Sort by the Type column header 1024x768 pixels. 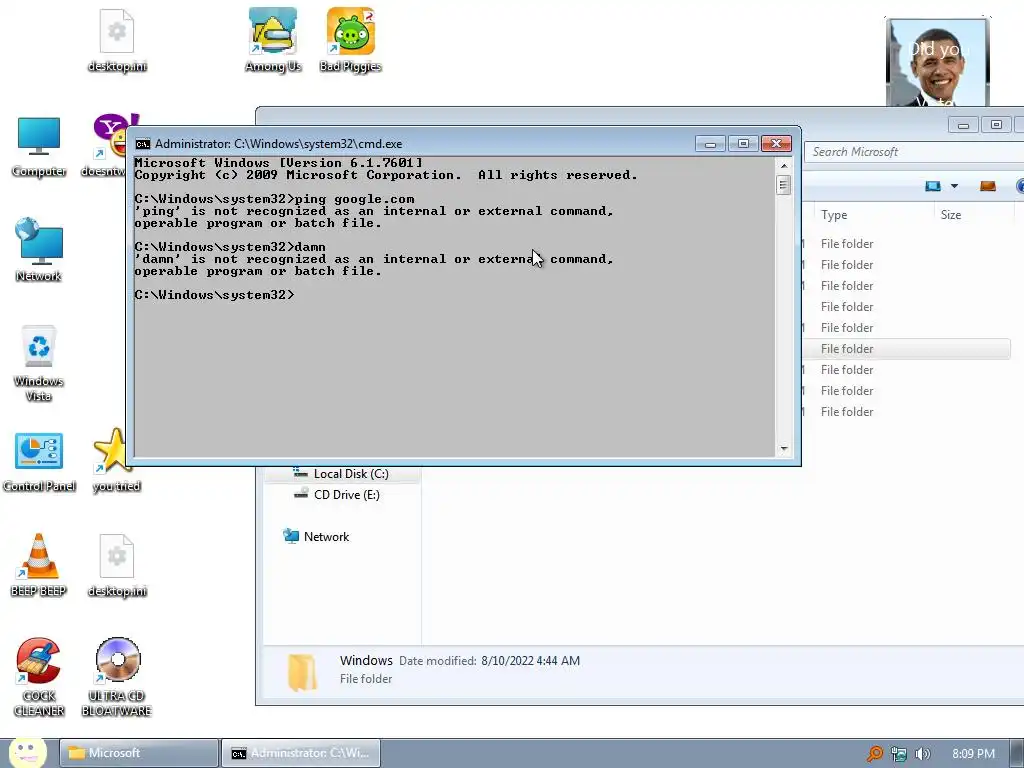[x=874, y=214]
